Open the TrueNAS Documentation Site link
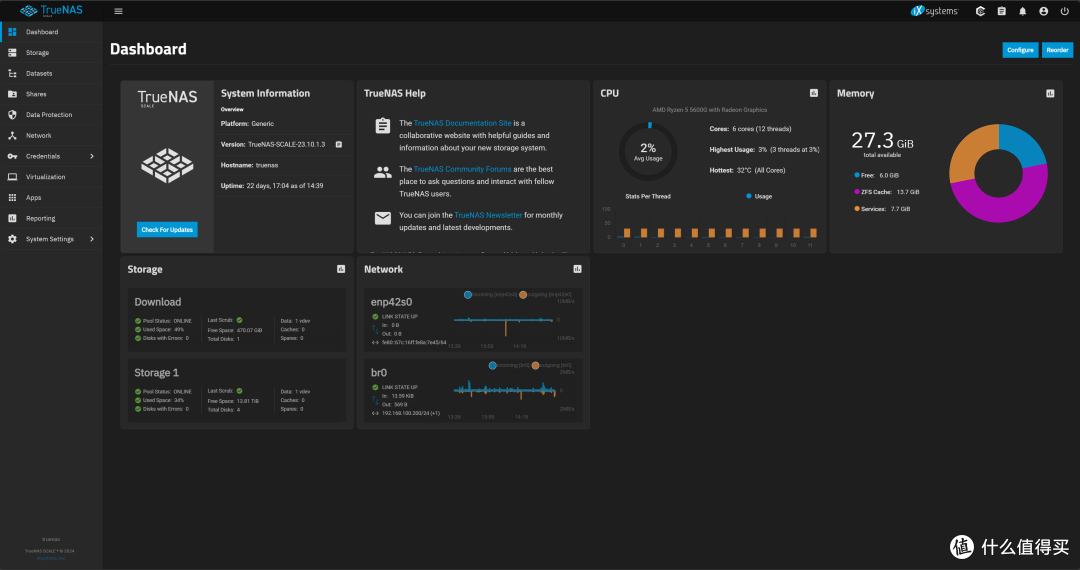 tap(462, 123)
